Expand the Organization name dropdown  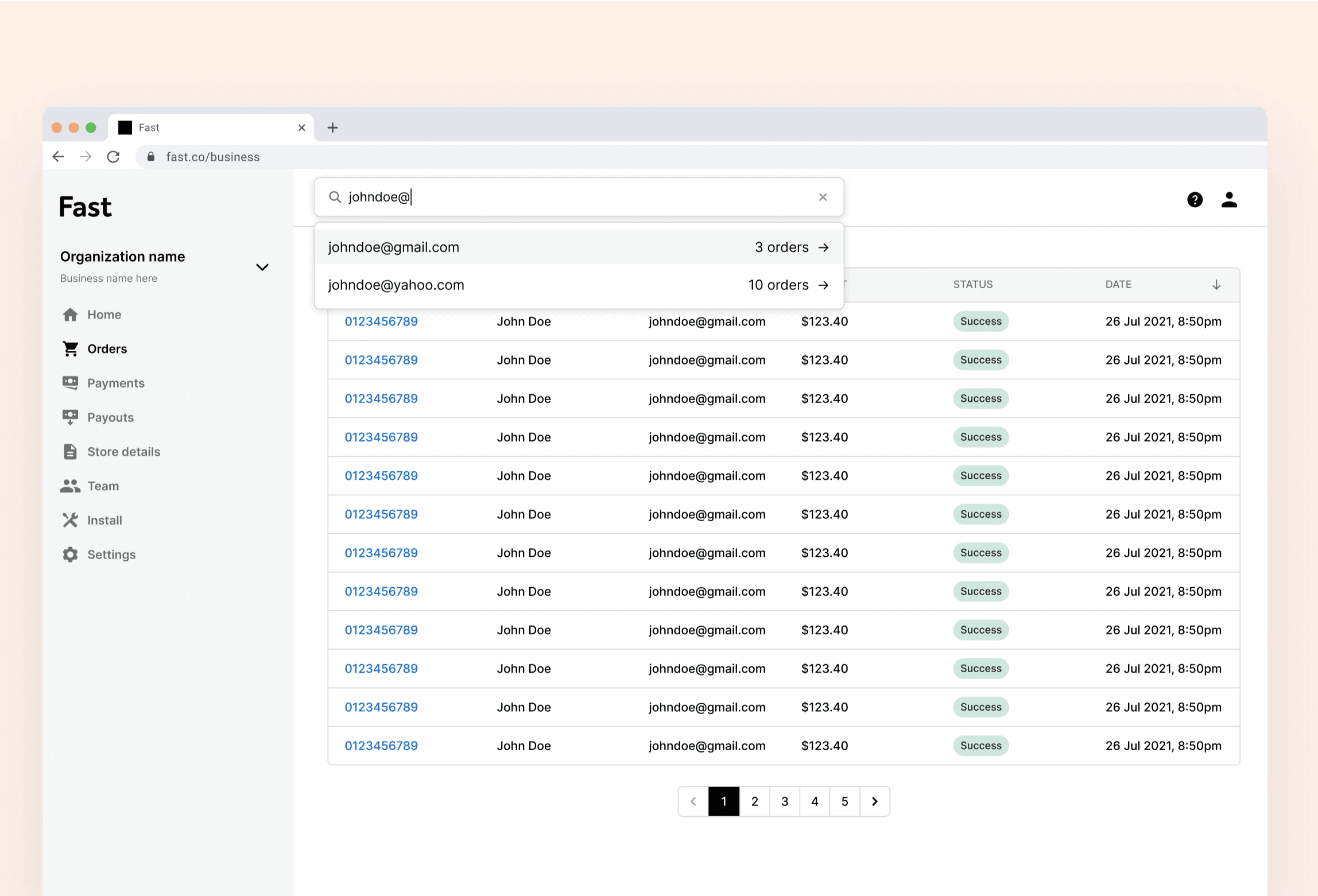click(x=262, y=267)
